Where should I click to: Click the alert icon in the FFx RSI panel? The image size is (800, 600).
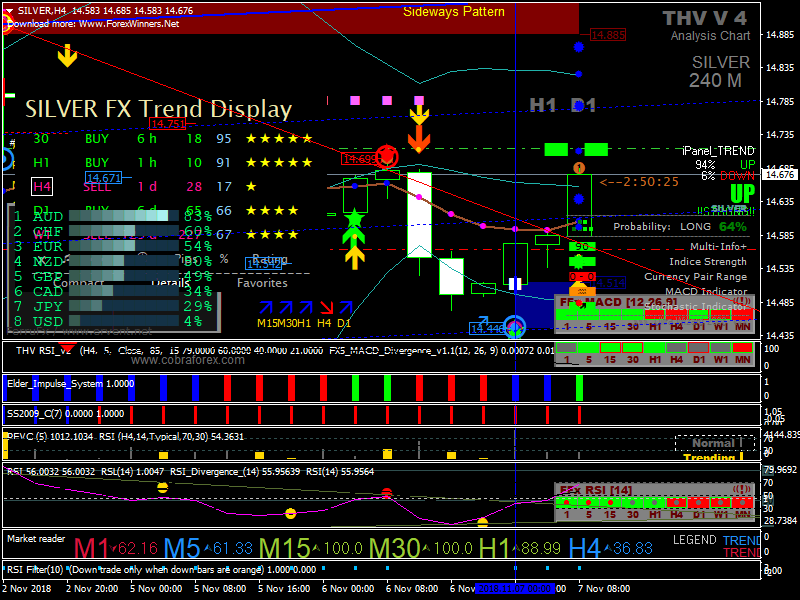point(741,489)
